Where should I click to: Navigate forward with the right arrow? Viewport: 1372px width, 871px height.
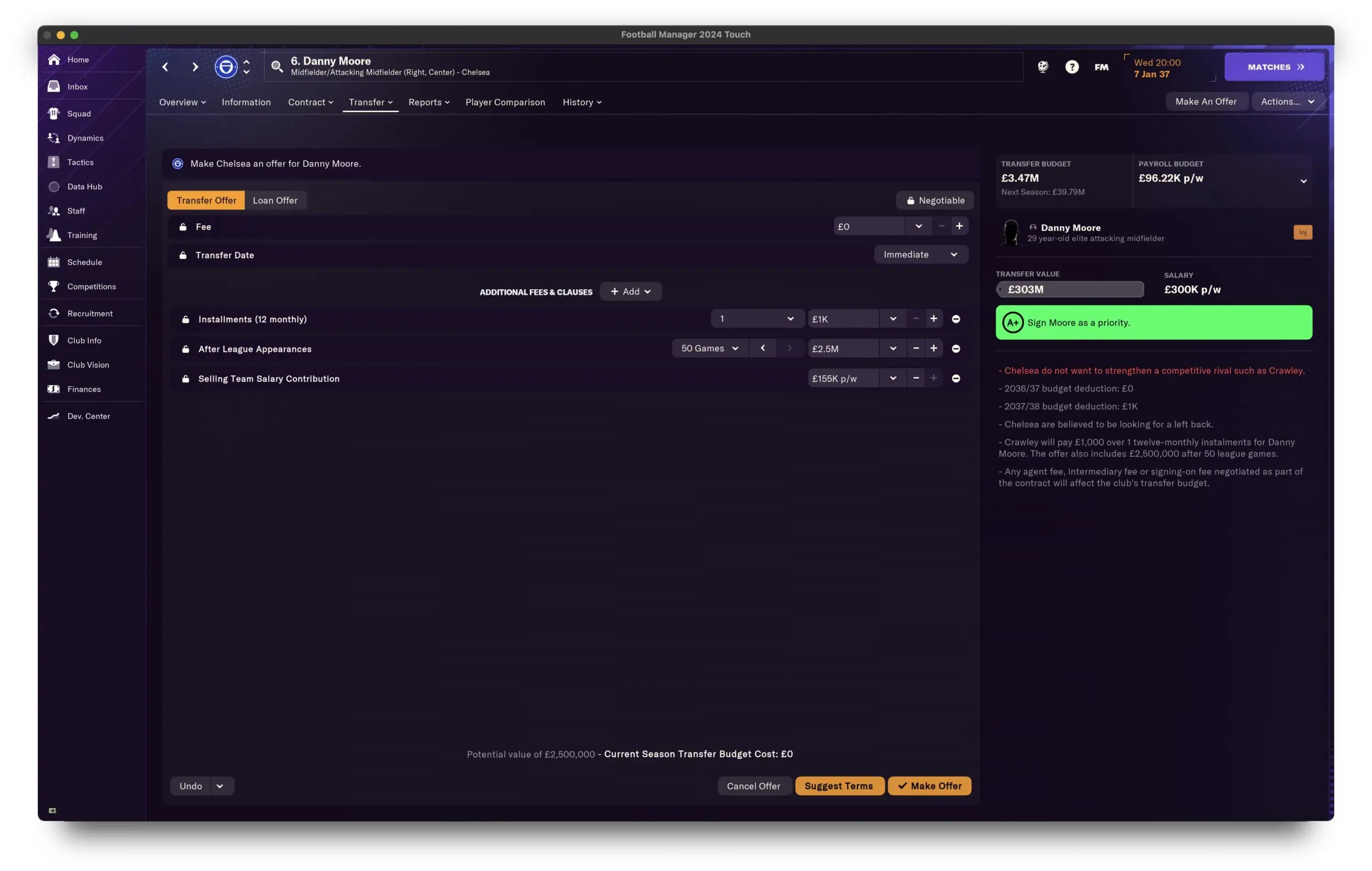pos(195,66)
